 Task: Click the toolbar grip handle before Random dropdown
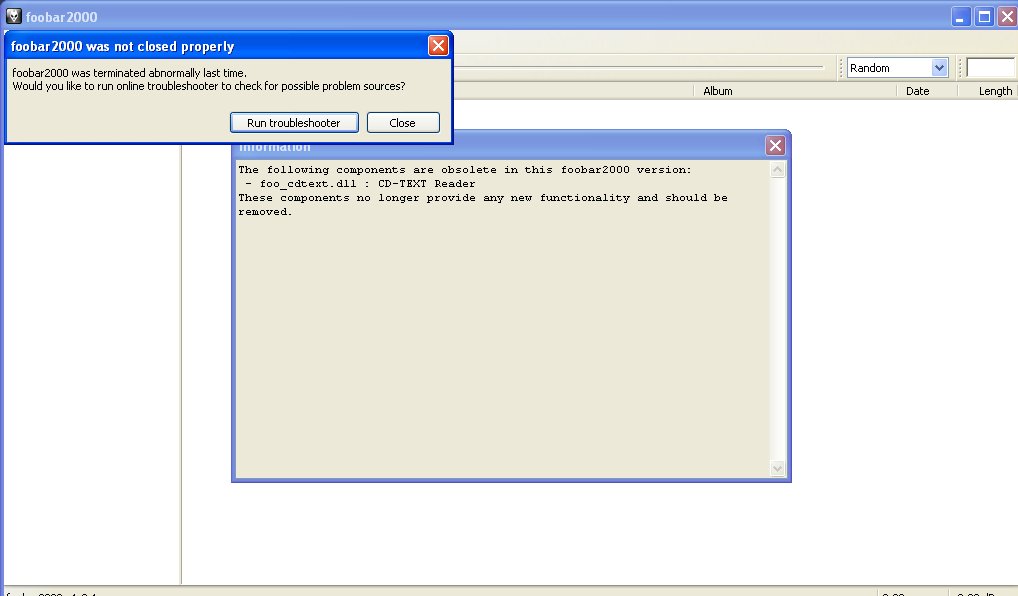pyautogui.click(x=841, y=68)
